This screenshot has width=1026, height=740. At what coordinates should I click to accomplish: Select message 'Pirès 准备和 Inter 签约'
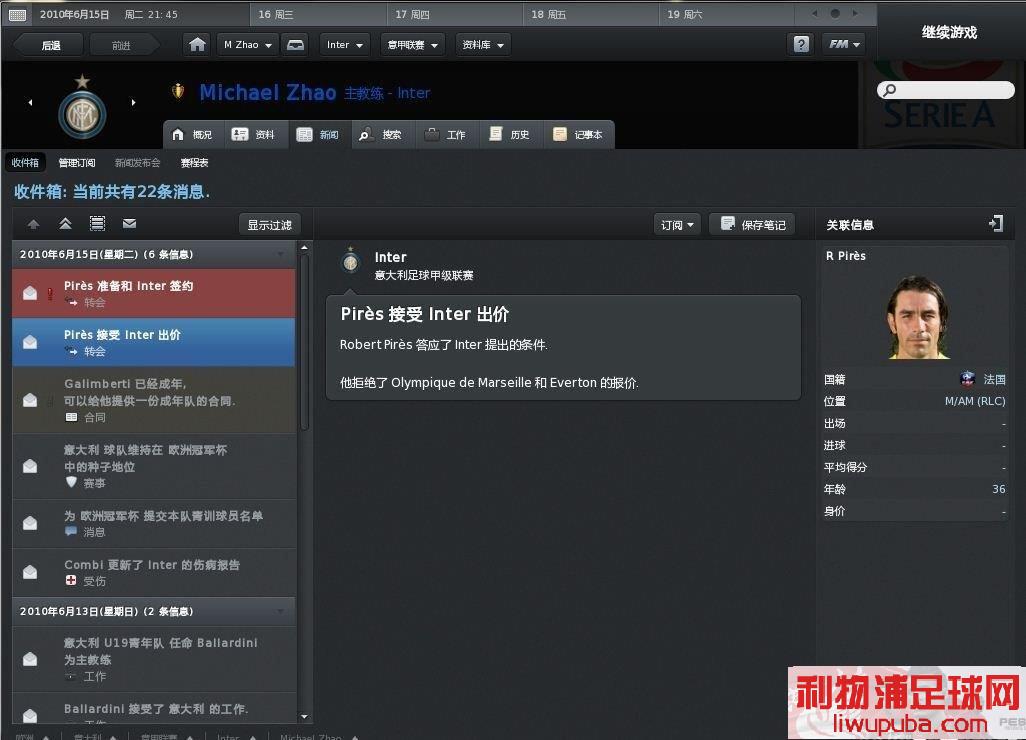(x=154, y=293)
